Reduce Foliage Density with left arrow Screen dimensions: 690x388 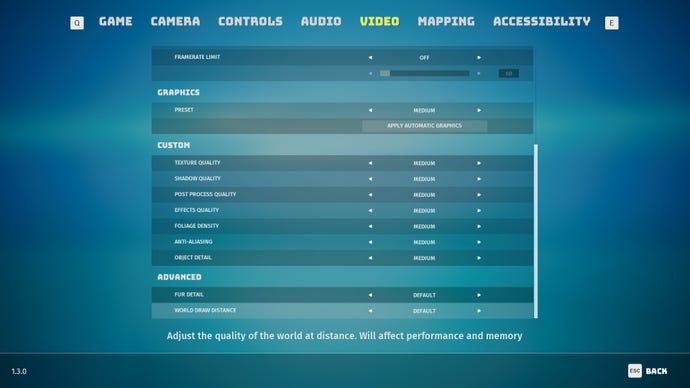370,227
